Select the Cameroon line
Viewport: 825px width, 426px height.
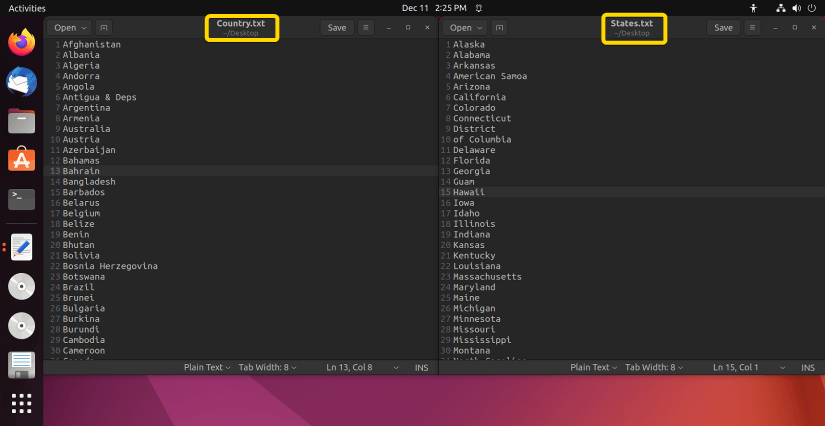point(84,350)
